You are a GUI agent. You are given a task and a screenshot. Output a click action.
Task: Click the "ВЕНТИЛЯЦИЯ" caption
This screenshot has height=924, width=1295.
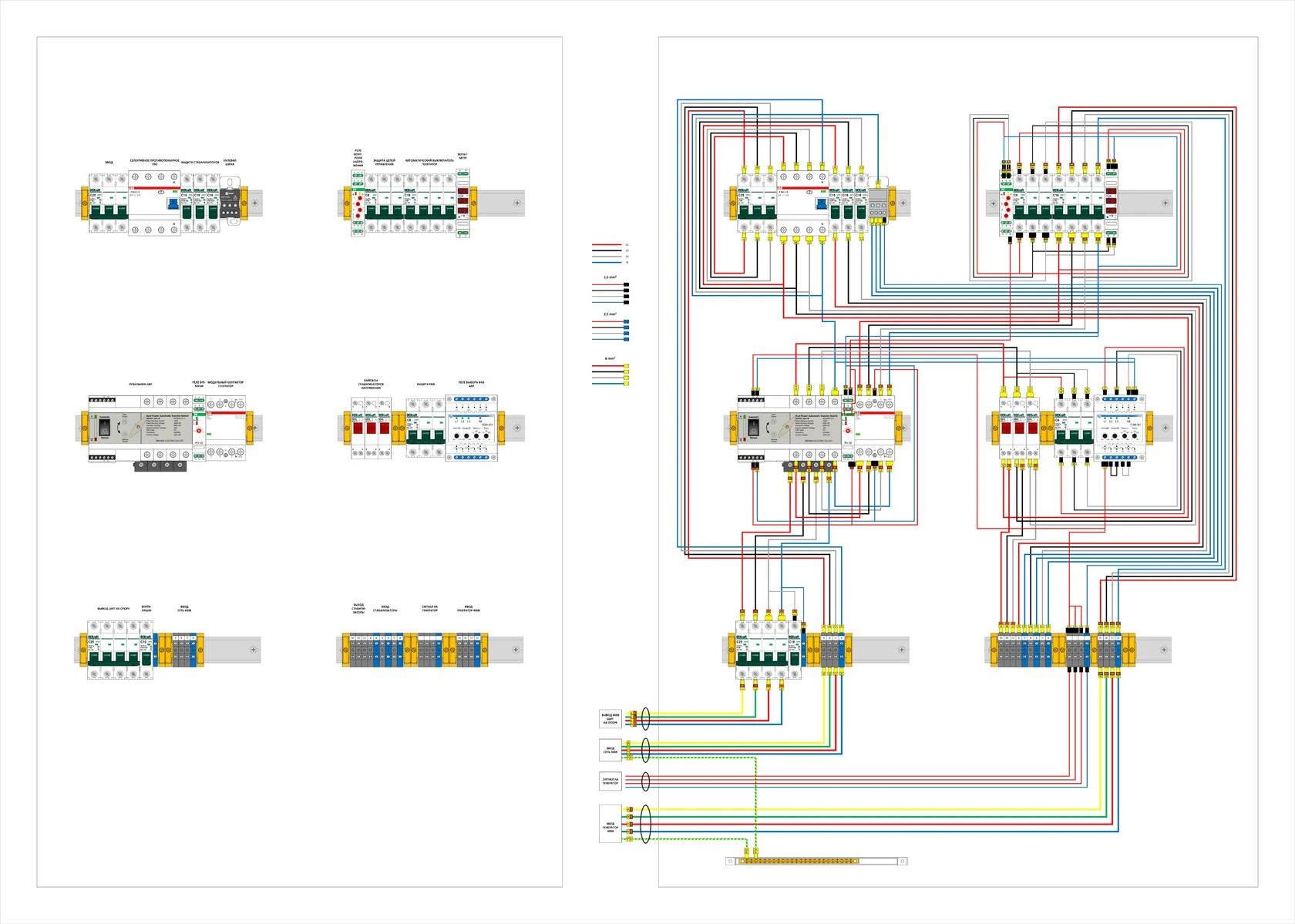click(x=146, y=608)
